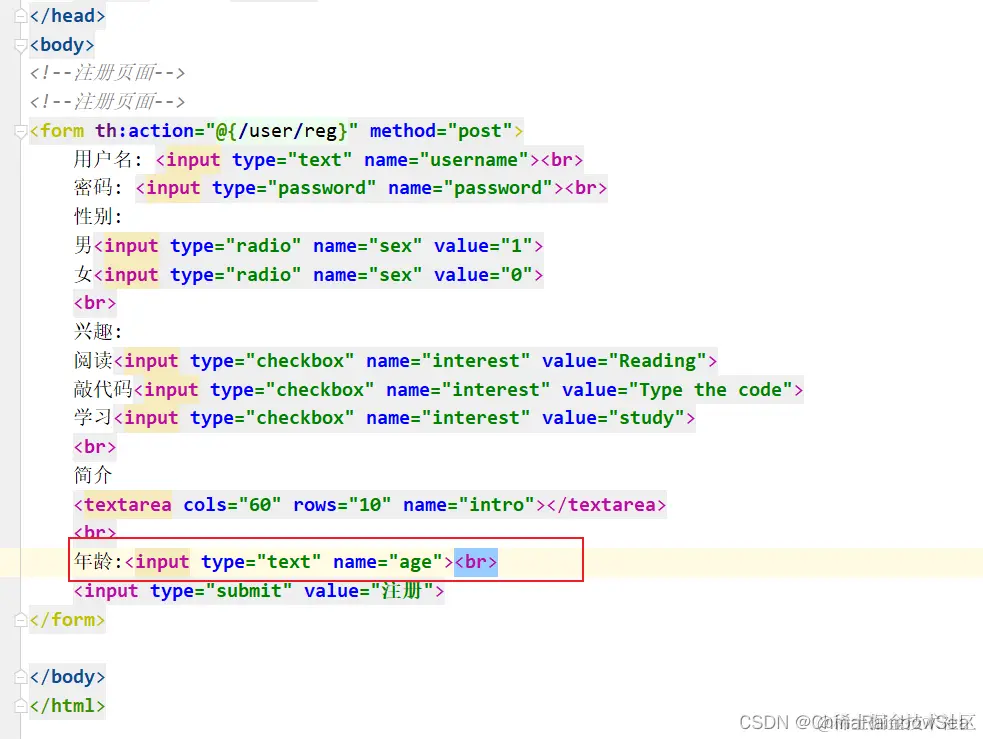Image resolution: width=983 pixels, height=739 pixels.
Task: Click the name="age" attribute
Action: [388, 562]
